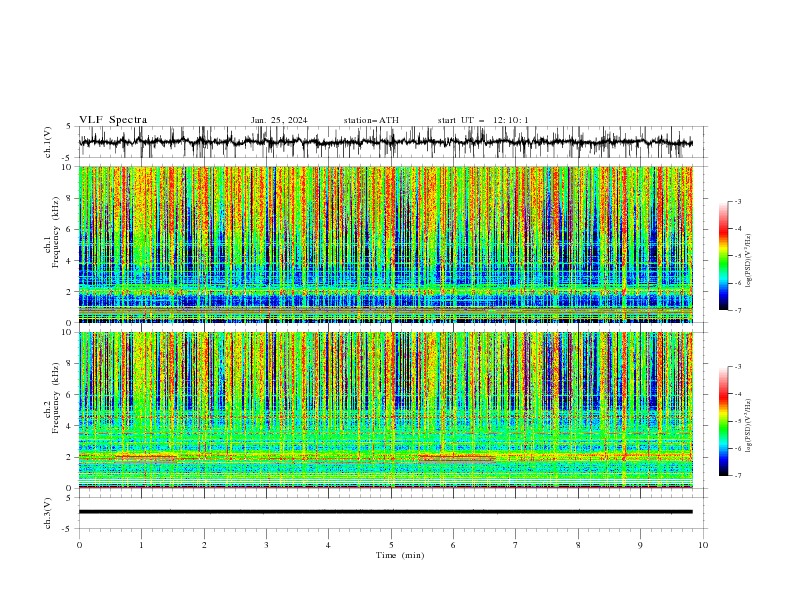Click the "station=ATH" header text

coord(371,120)
